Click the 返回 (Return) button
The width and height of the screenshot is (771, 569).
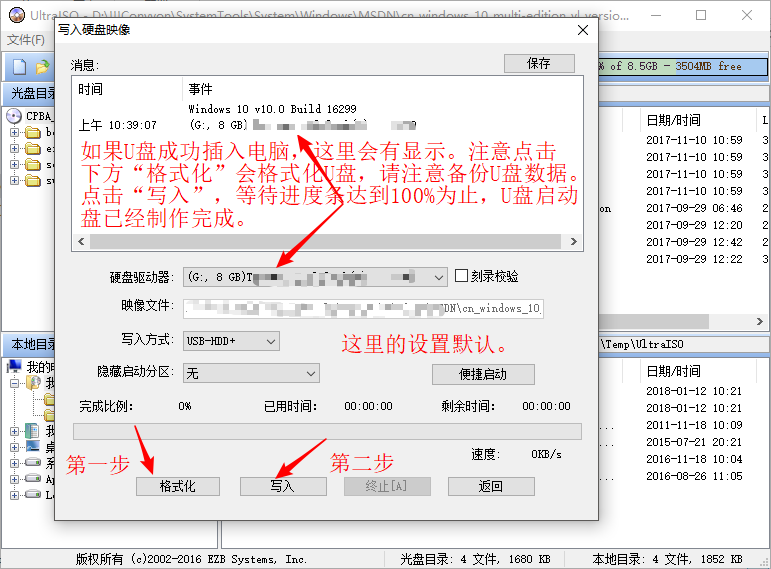tap(491, 486)
